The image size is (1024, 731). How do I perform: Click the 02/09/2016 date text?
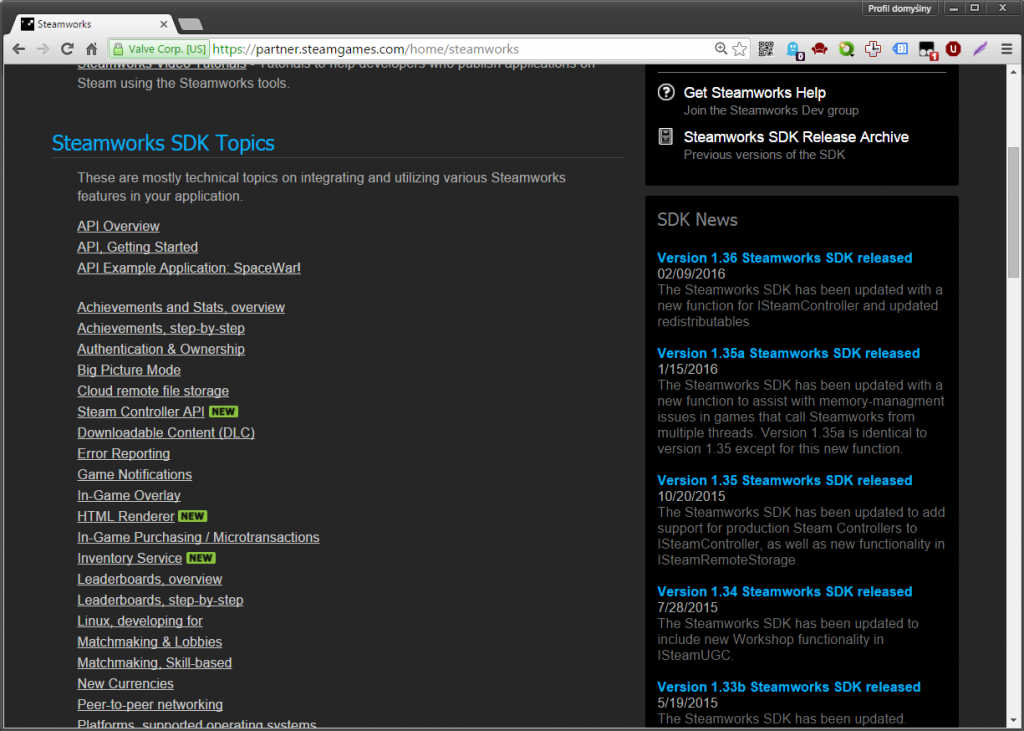pos(691,274)
